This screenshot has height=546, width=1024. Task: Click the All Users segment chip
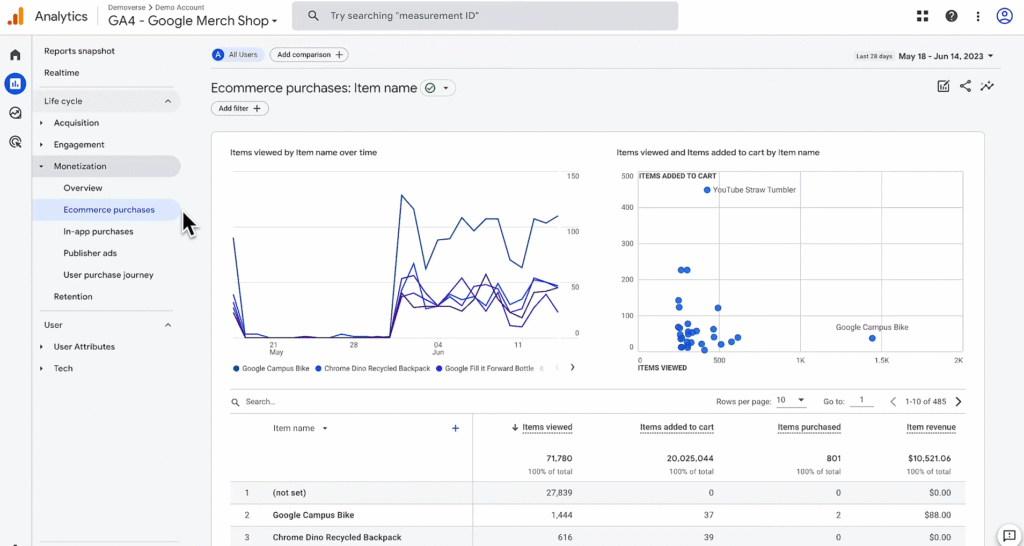pos(238,55)
